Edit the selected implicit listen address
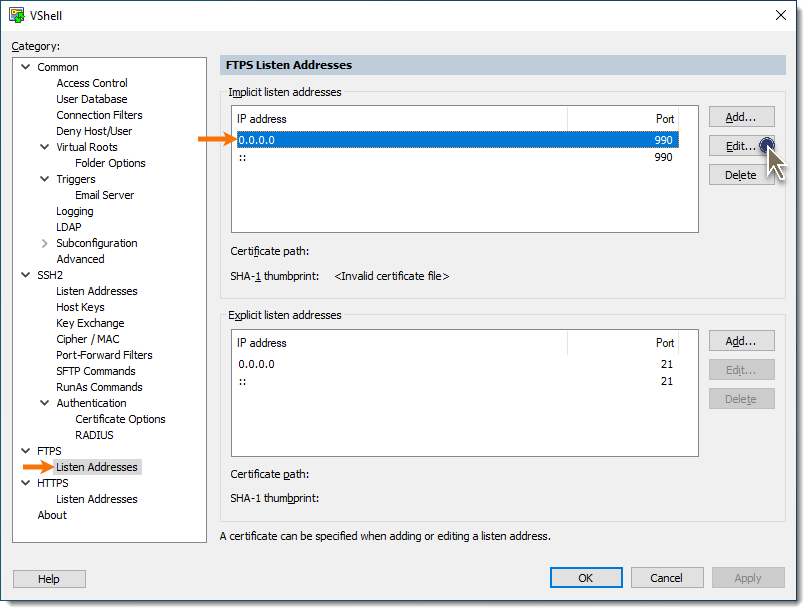Screen dimensions: 809x613 [x=739, y=146]
